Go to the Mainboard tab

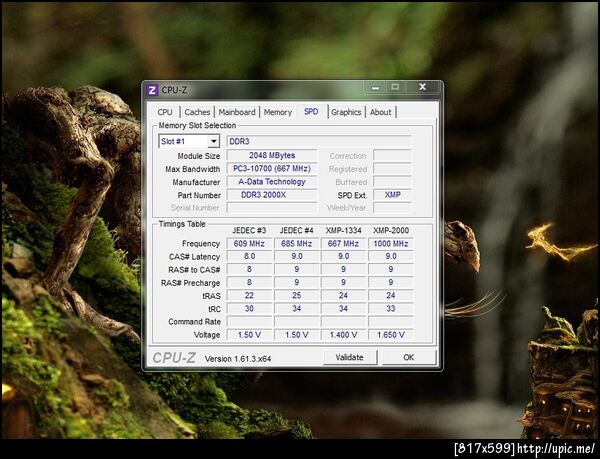237,112
